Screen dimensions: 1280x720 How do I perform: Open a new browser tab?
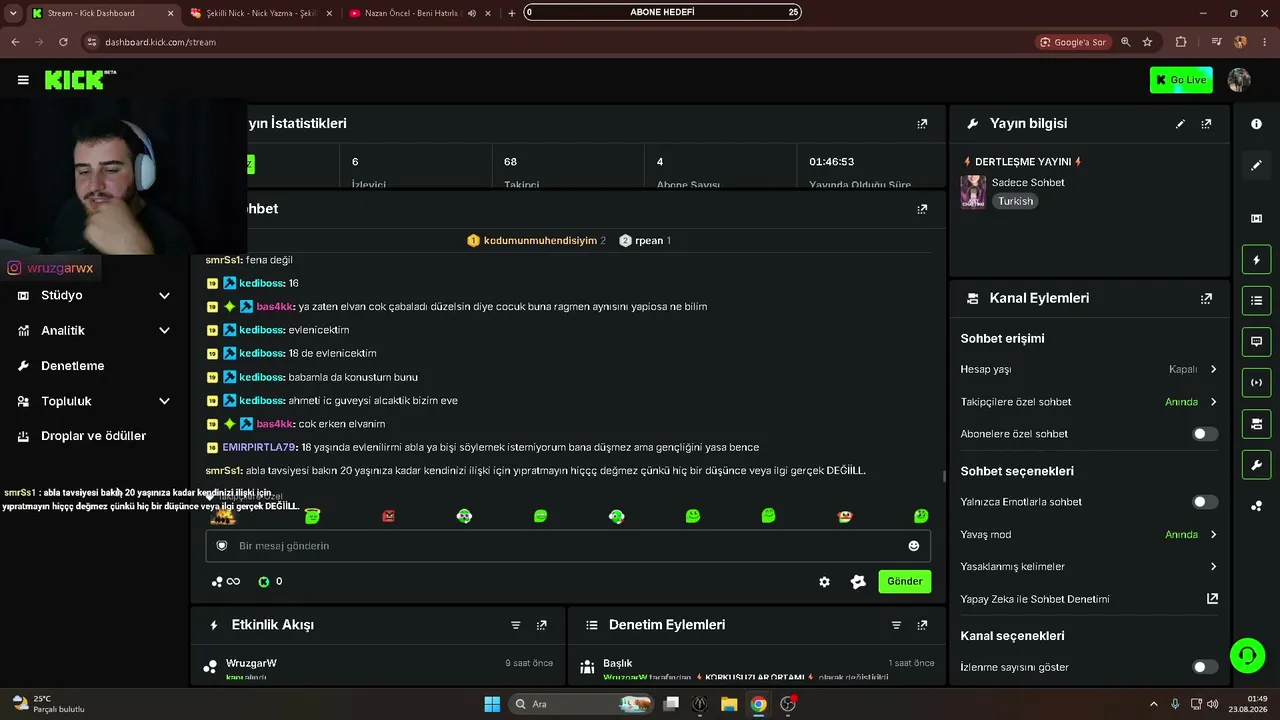[x=512, y=13]
